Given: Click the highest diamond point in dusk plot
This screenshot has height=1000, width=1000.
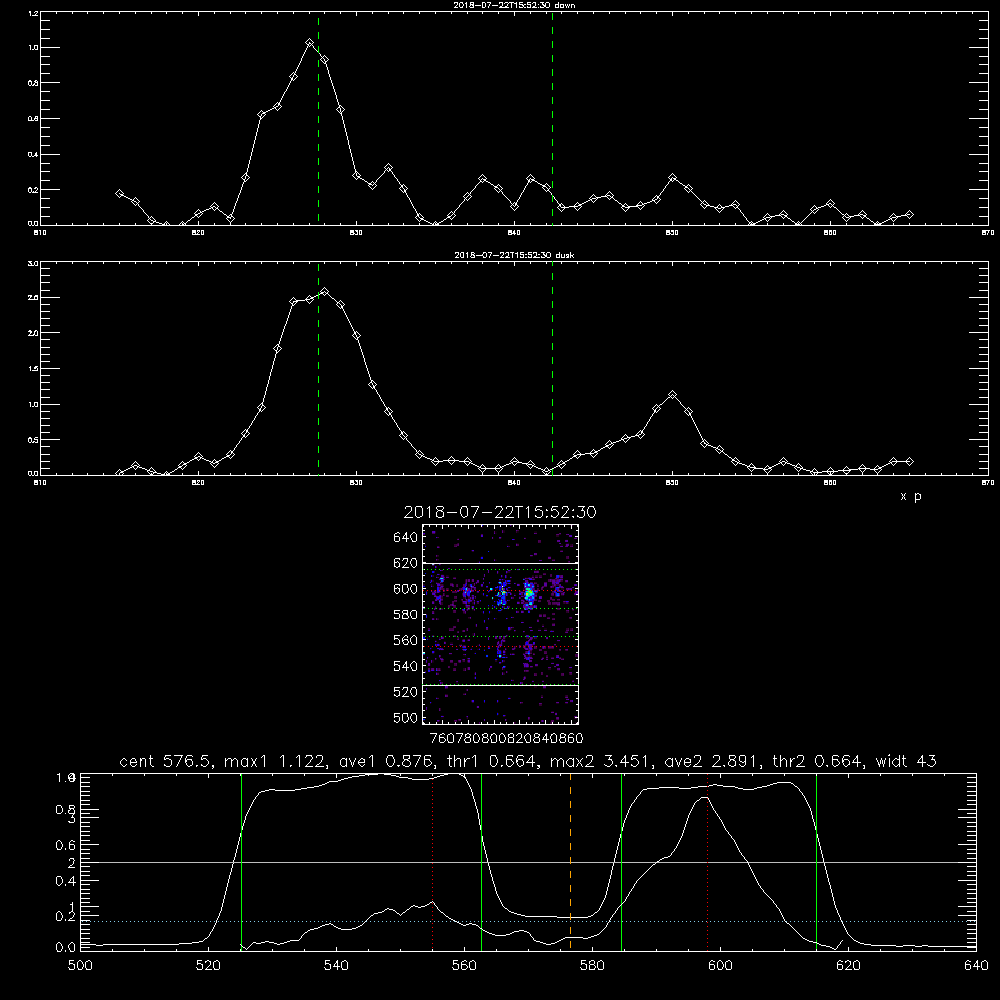Looking at the screenshot, I should (325, 291).
